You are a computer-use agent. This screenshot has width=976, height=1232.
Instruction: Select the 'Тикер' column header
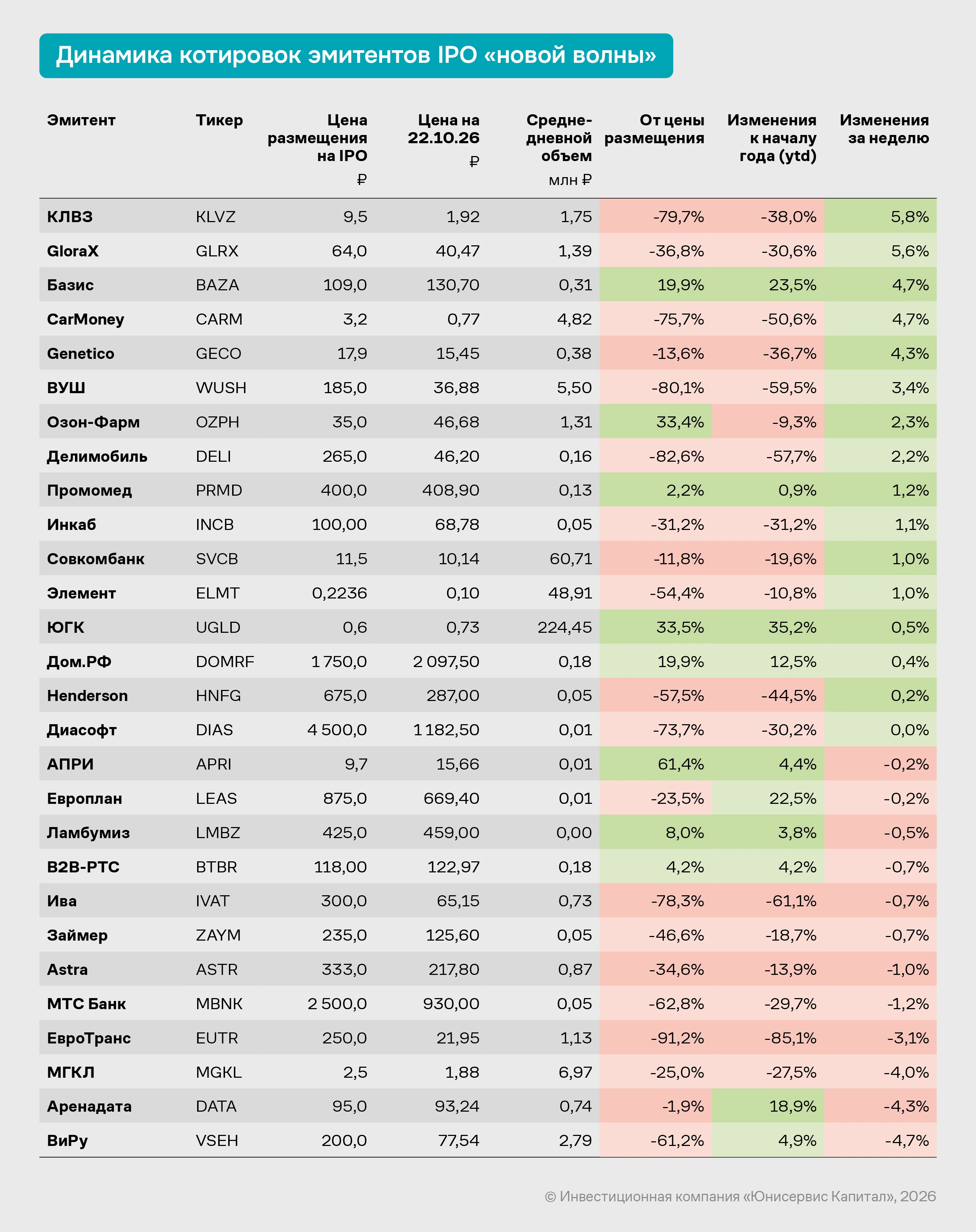coord(219,120)
